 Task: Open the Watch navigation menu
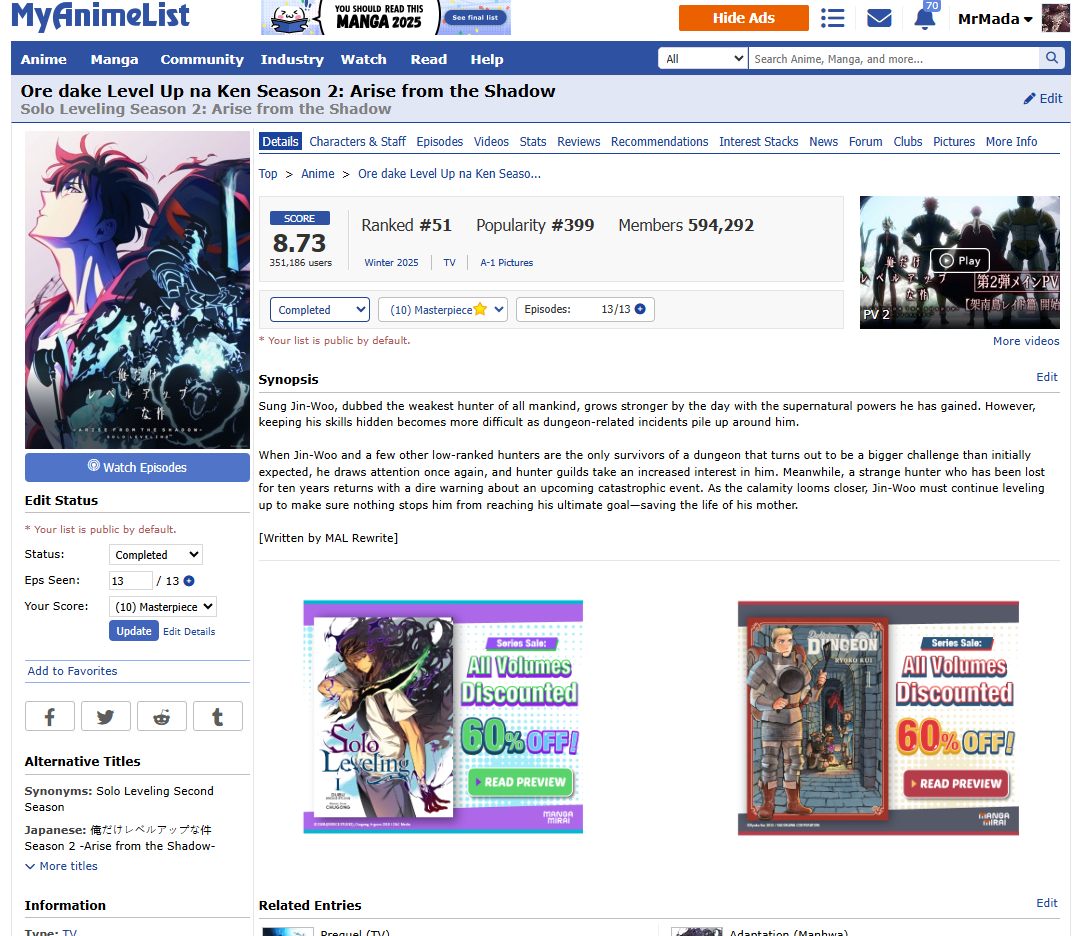[x=363, y=59]
